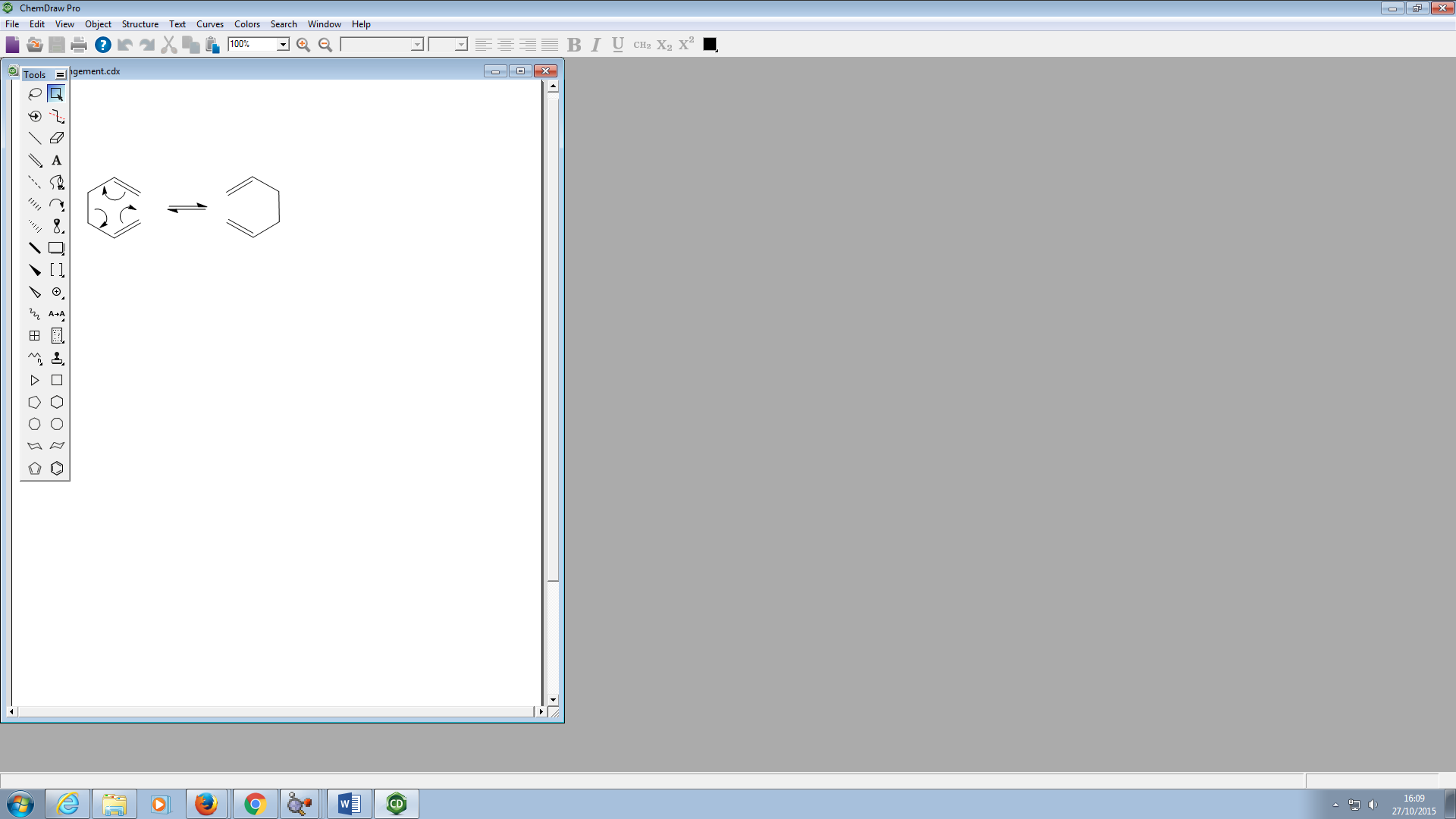Expand the Tools palette menu button

(61, 74)
